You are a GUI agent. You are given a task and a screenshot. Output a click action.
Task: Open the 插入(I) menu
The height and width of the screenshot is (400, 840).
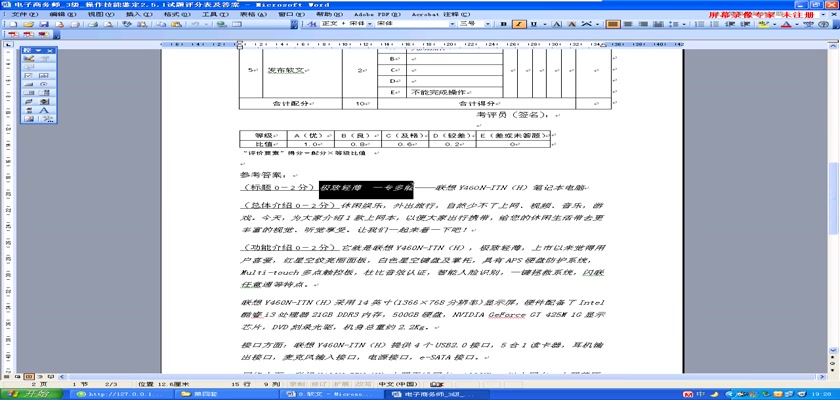(x=139, y=14)
